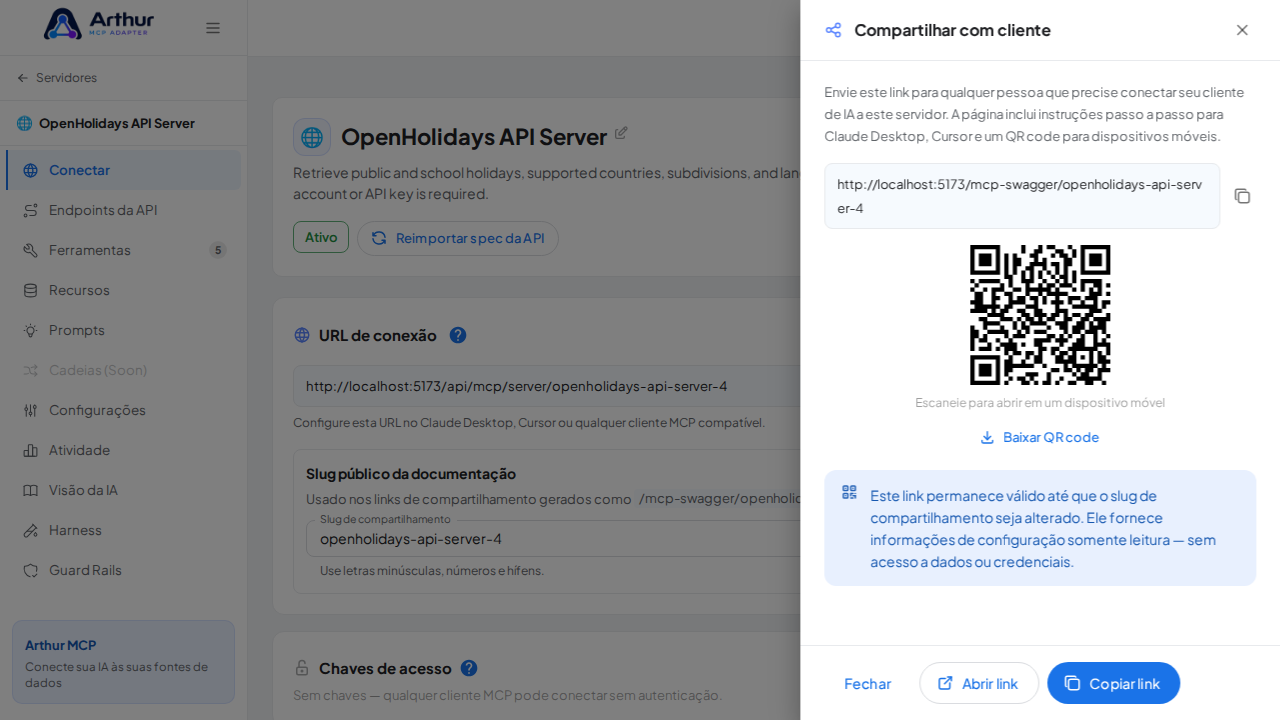The image size is (1280, 720).
Task: Open the Prompts section
Action: tap(124, 330)
